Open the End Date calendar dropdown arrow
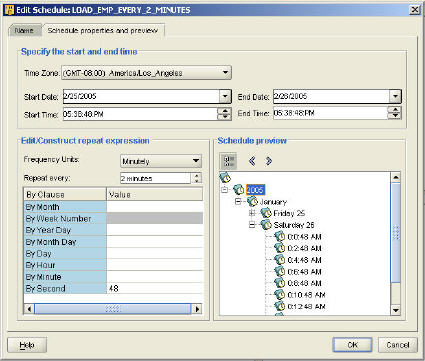This screenshot has height=361, width=425. pos(395,96)
